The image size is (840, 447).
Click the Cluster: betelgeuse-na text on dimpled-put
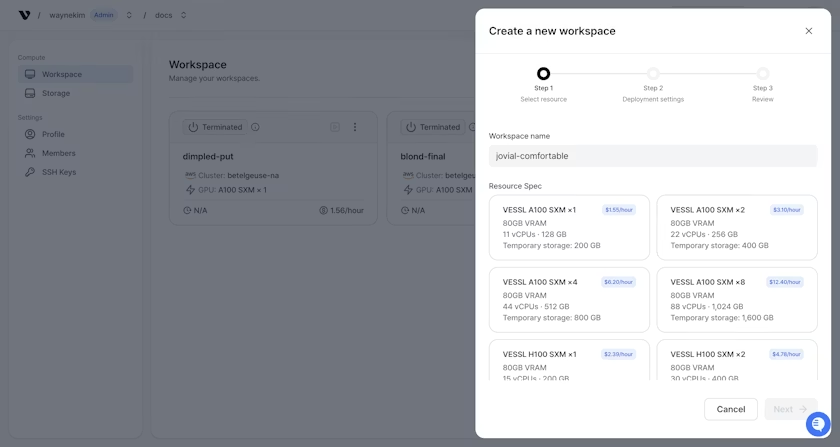click(x=238, y=175)
